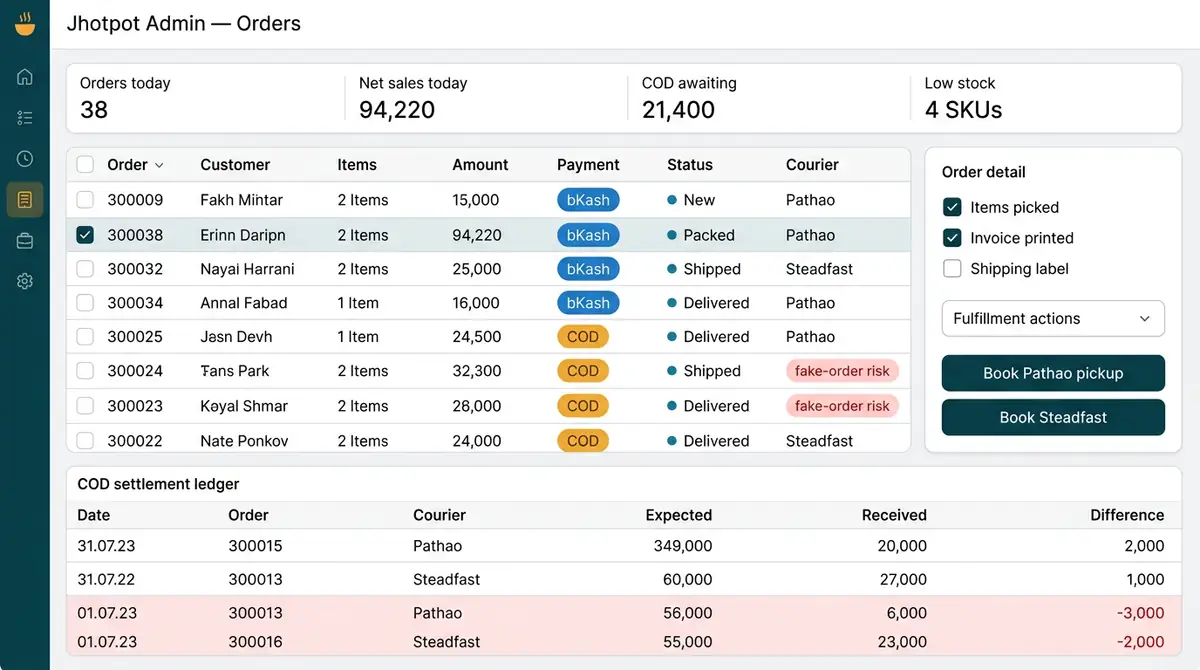Viewport: 1200px width, 670px height.
Task: Click the Amount column header
Action: click(x=480, y=165)
